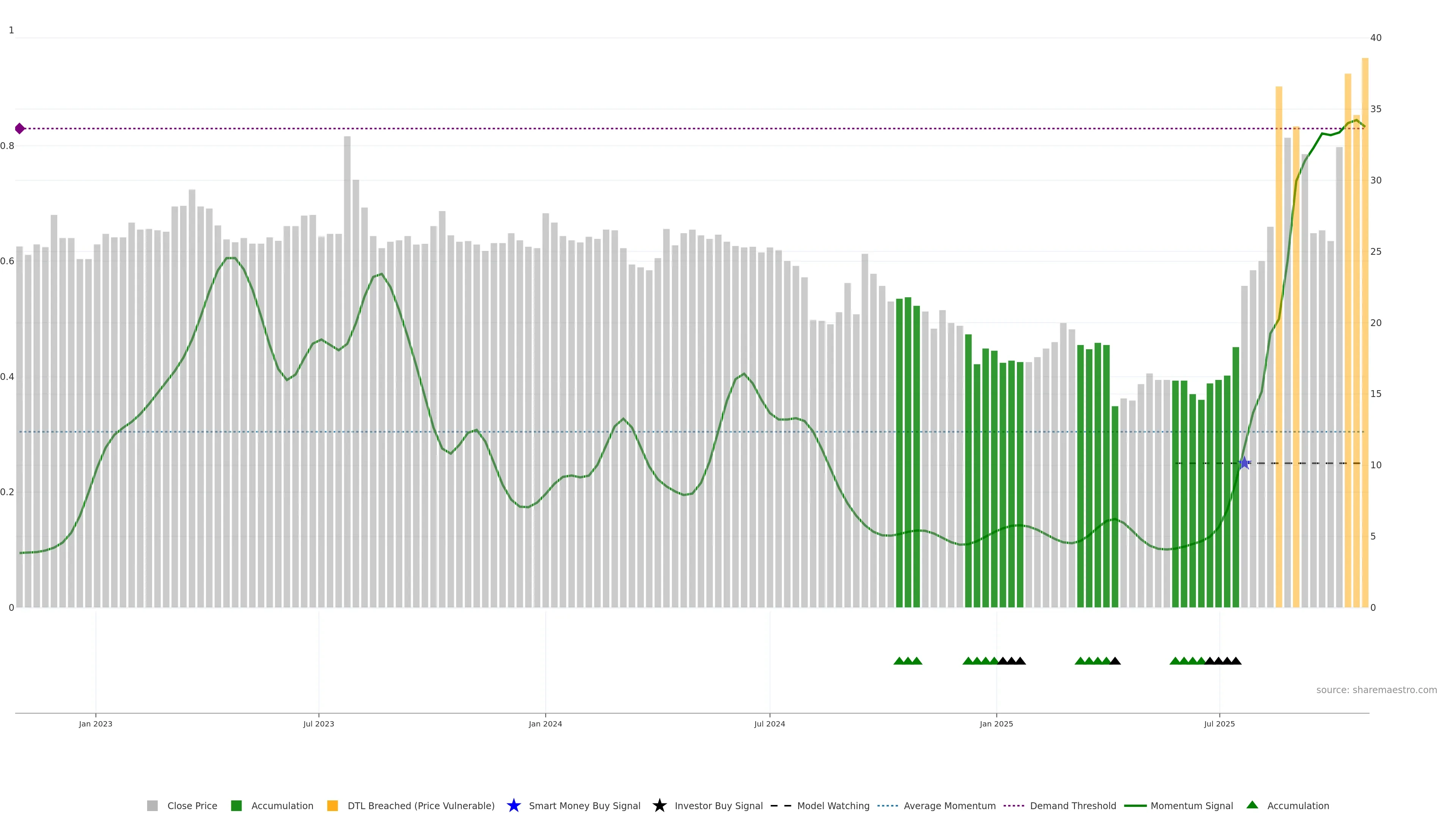
Task: Toggle DTL Breached (Price Vulnerable) legend text
Action: (x=420, y=805)
